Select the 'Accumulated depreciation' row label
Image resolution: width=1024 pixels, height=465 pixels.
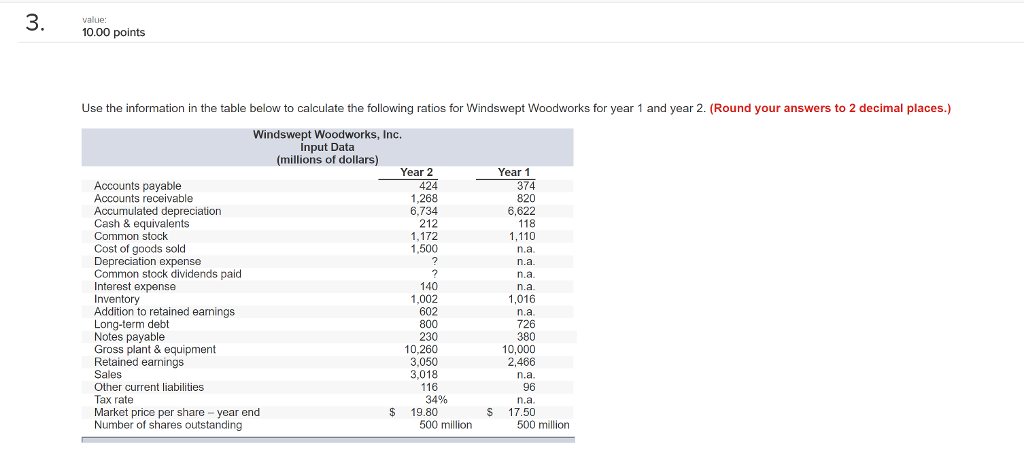[157, 211]
